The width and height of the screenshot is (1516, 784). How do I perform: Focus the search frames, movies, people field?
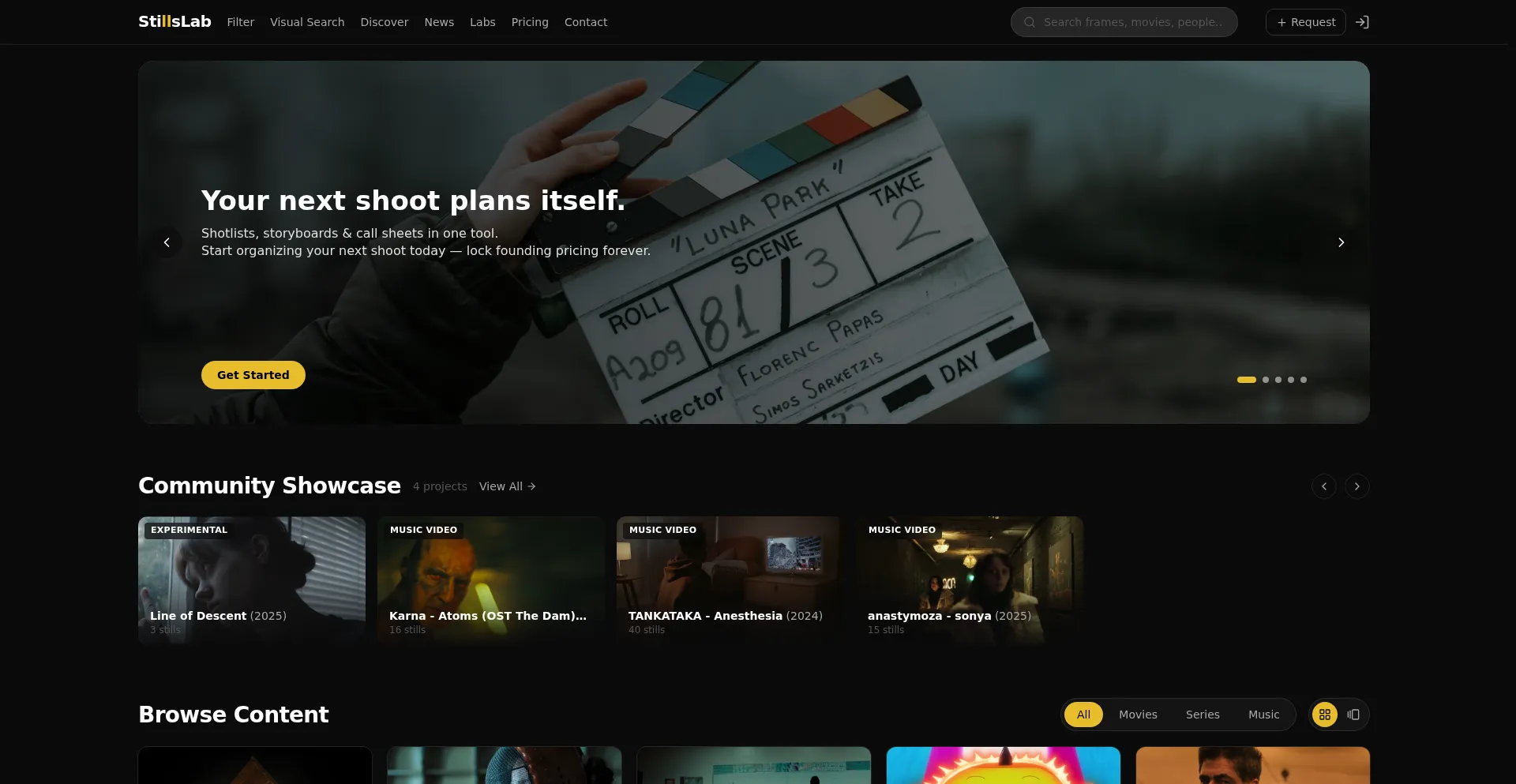[1124, 22]
